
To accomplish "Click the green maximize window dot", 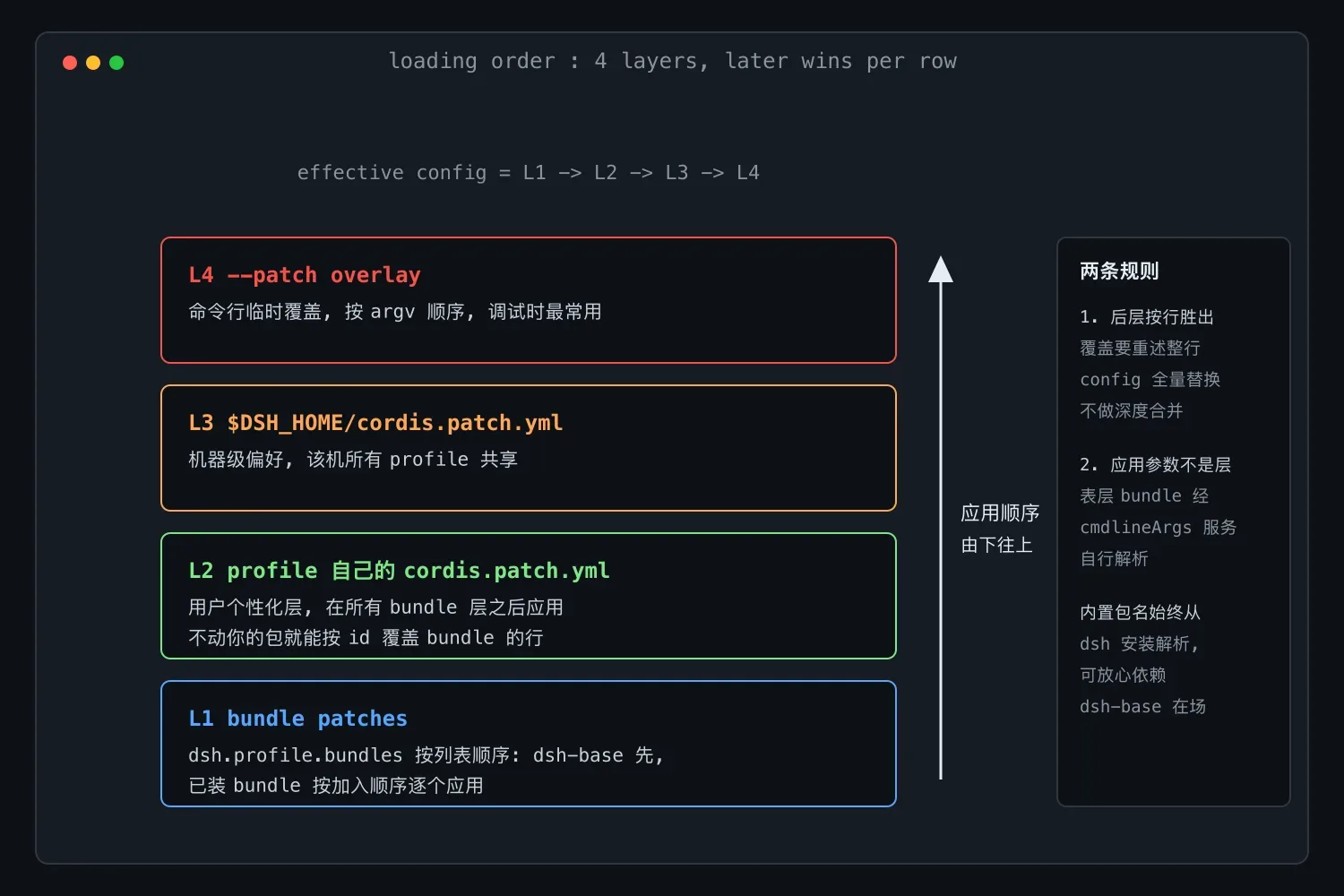I will coord(116,63).
